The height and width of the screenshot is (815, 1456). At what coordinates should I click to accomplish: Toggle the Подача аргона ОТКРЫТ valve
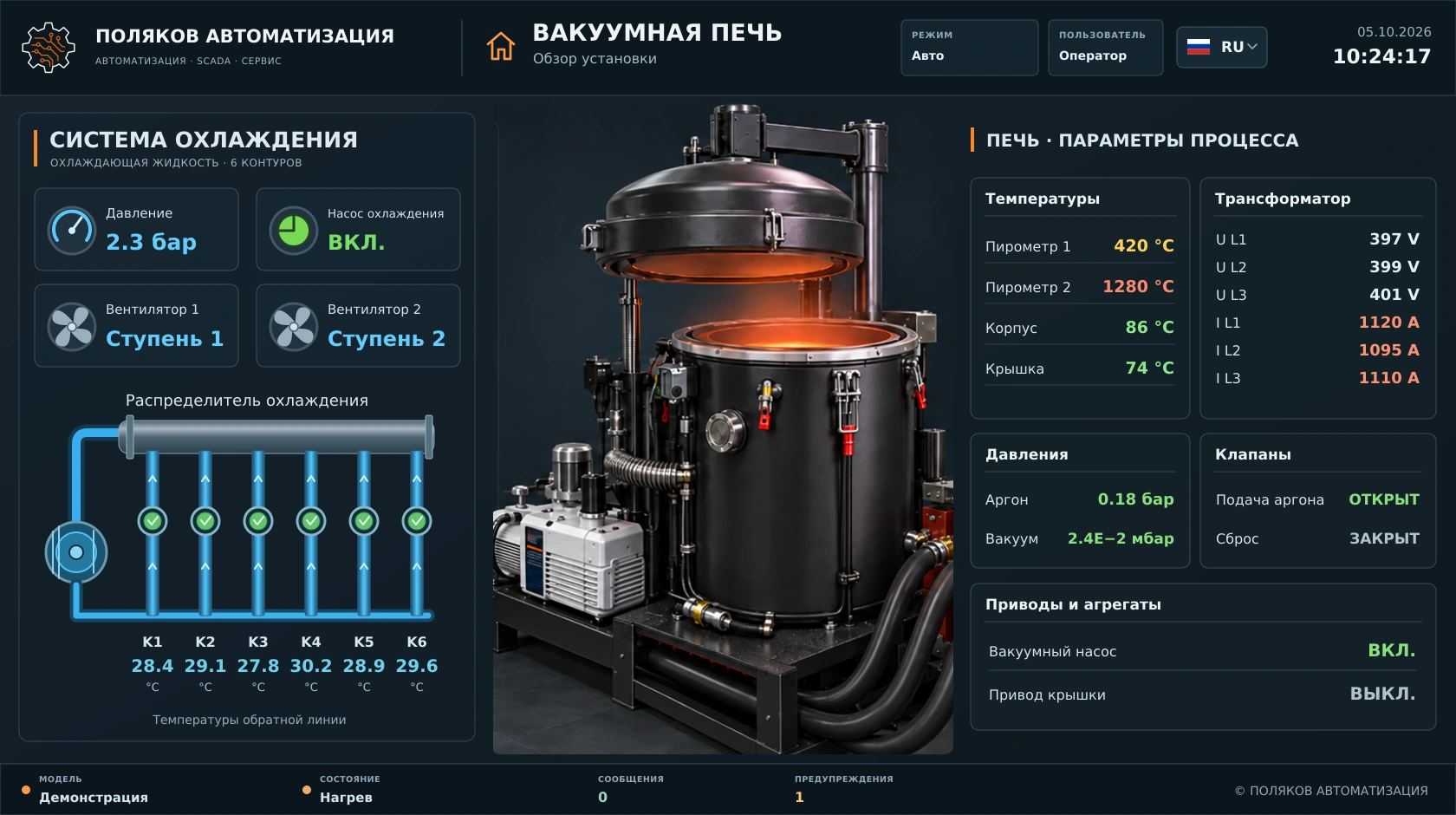[x=1384, y=499]
